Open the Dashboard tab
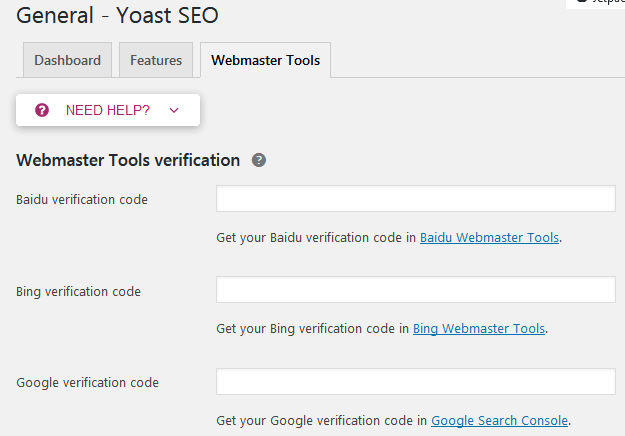The image size is (625, 436). coord(67,60)
